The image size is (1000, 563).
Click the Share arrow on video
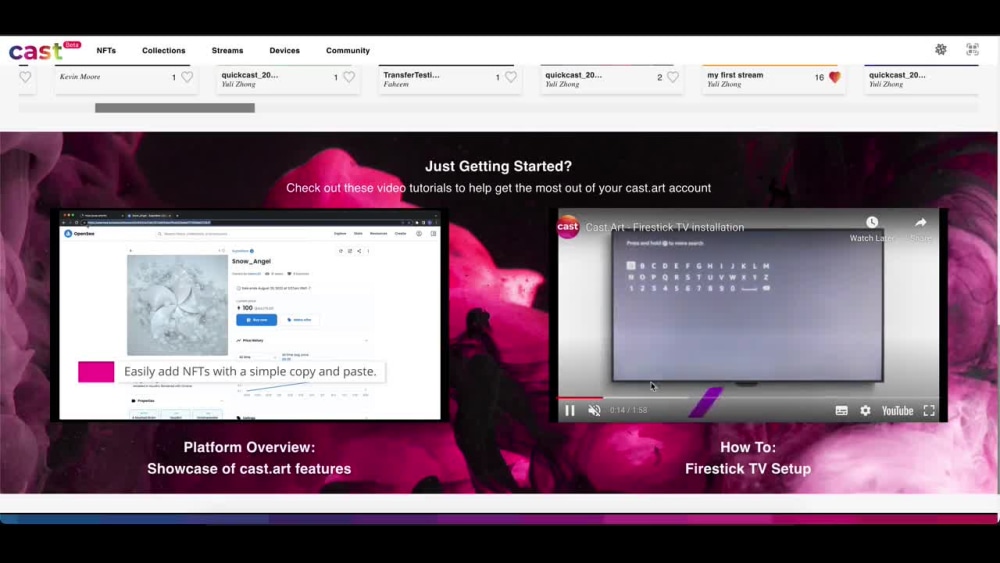[920, 222]
